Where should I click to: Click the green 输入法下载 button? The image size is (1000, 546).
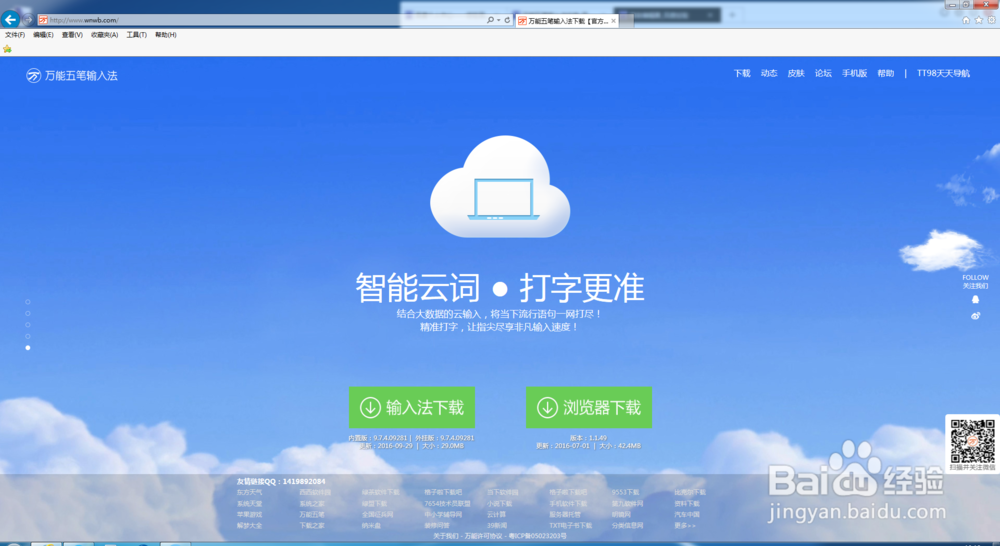(x=412, y=408)
